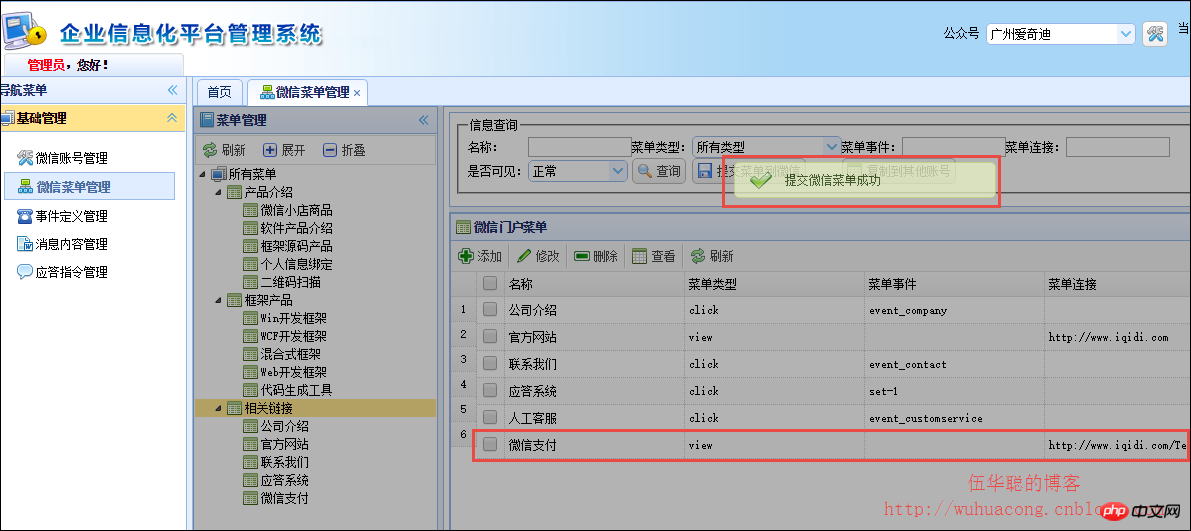Viewport: 1191px width, 531px height.
Task: Collapse the 相关链接 tree node
Action: coord(218,408)
